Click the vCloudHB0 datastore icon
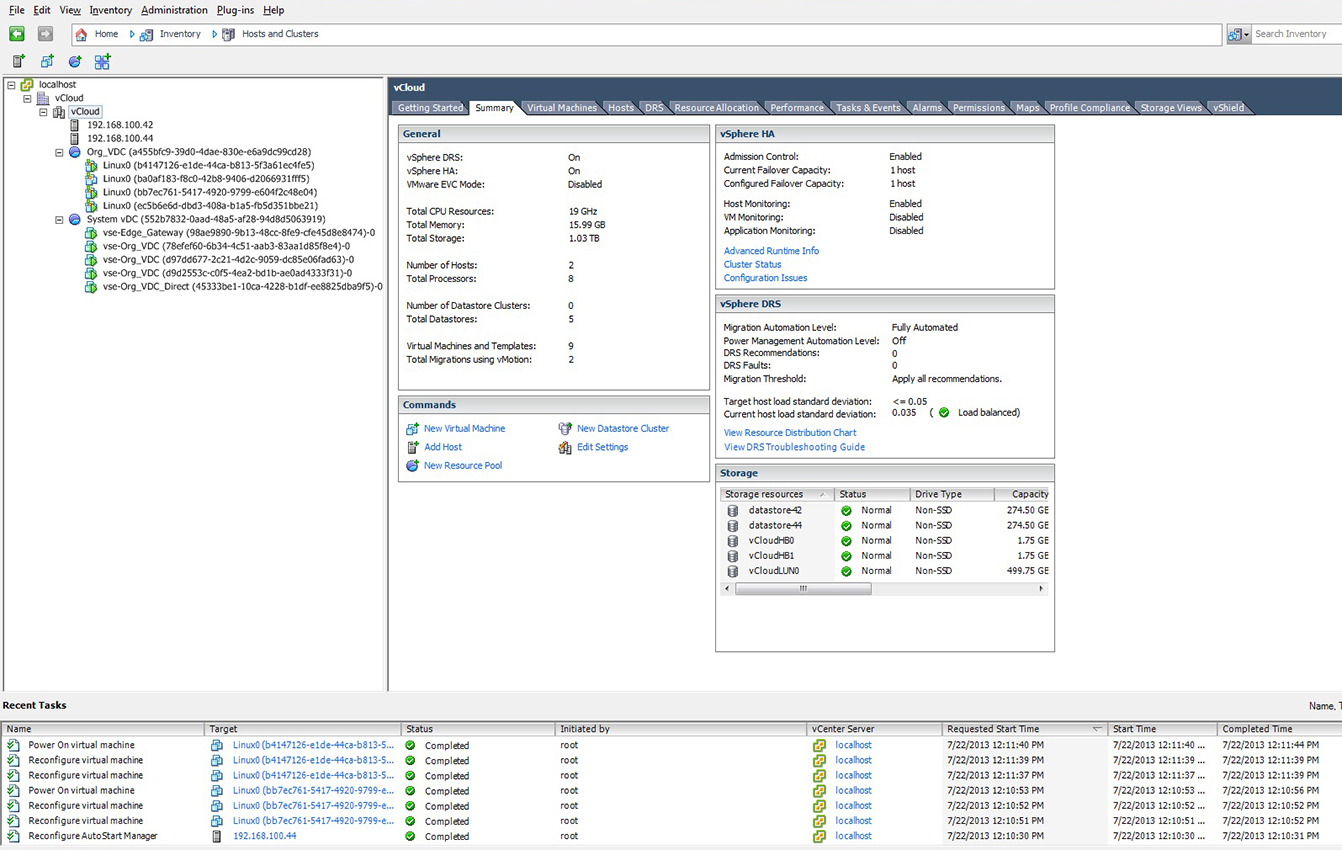1342x850 pixels. [733, 541]
